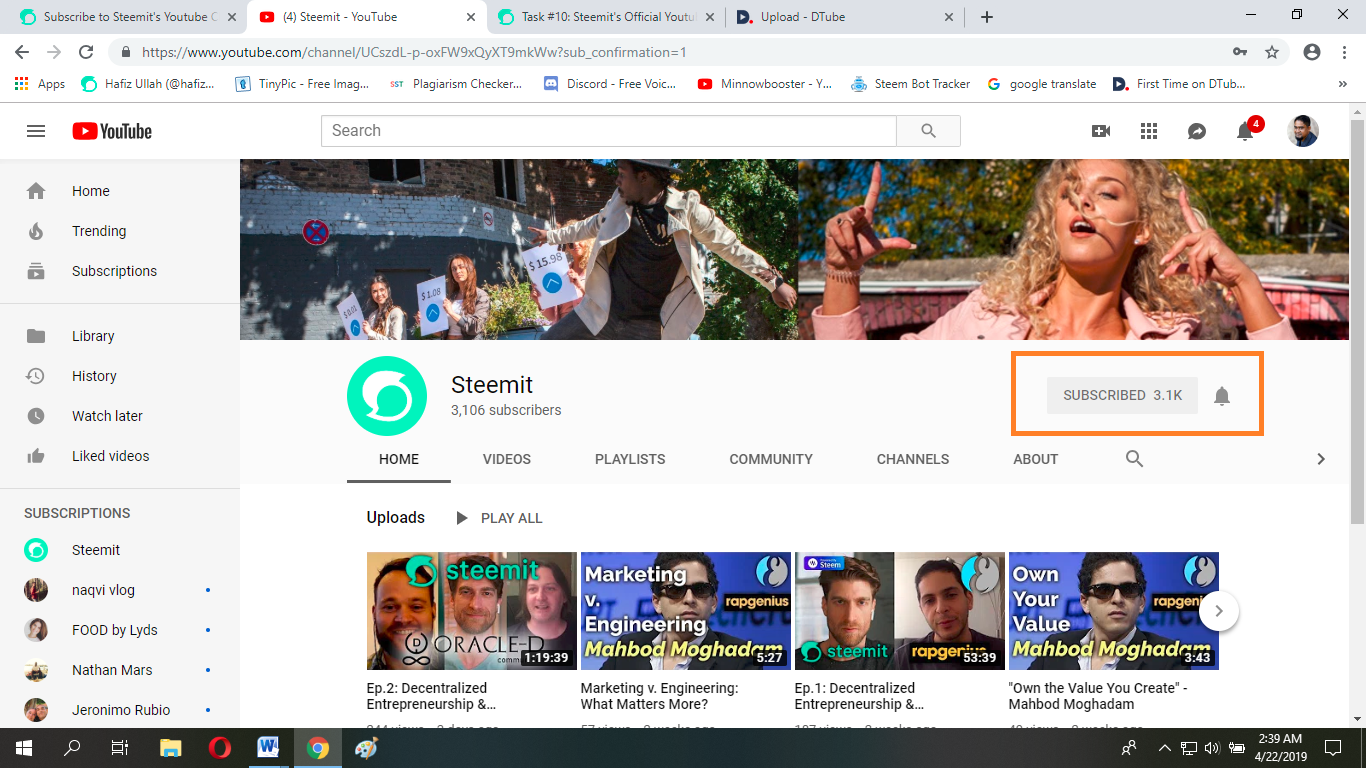Click the channel search magnifier icon

1134,459
